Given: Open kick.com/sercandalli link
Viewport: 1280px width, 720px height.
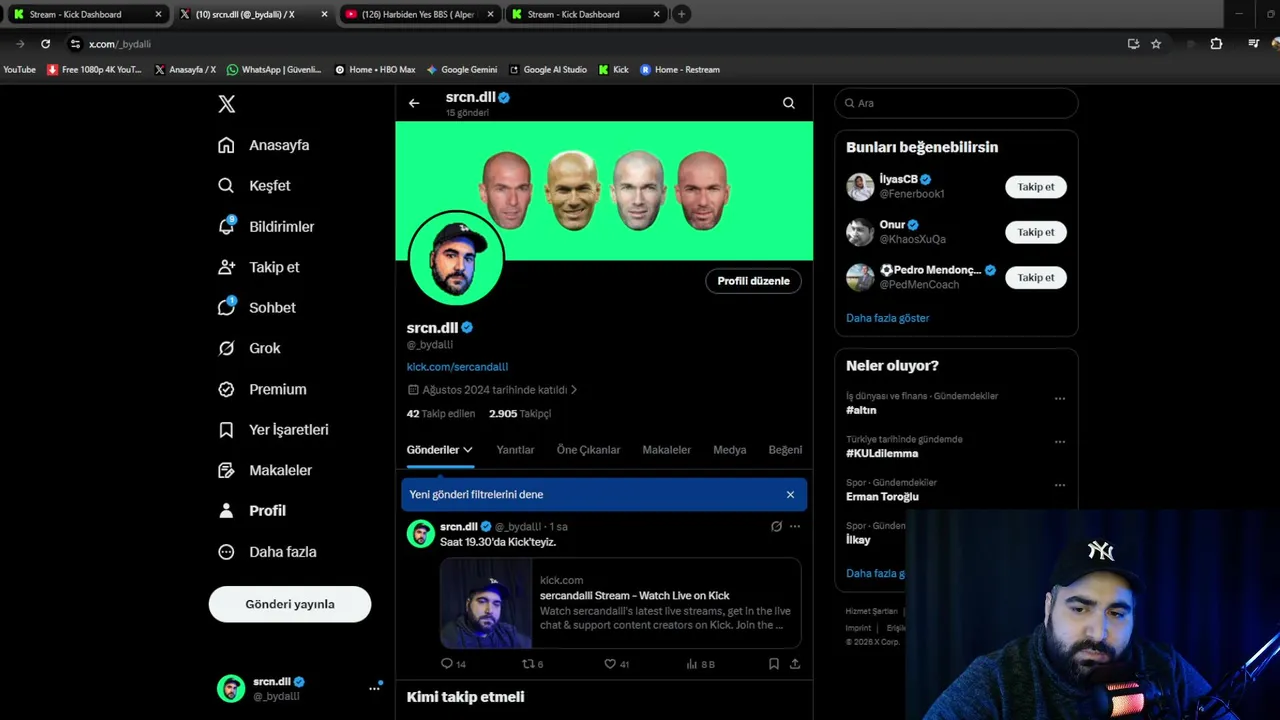Looking at the screenshot, I should pos(457,367).
